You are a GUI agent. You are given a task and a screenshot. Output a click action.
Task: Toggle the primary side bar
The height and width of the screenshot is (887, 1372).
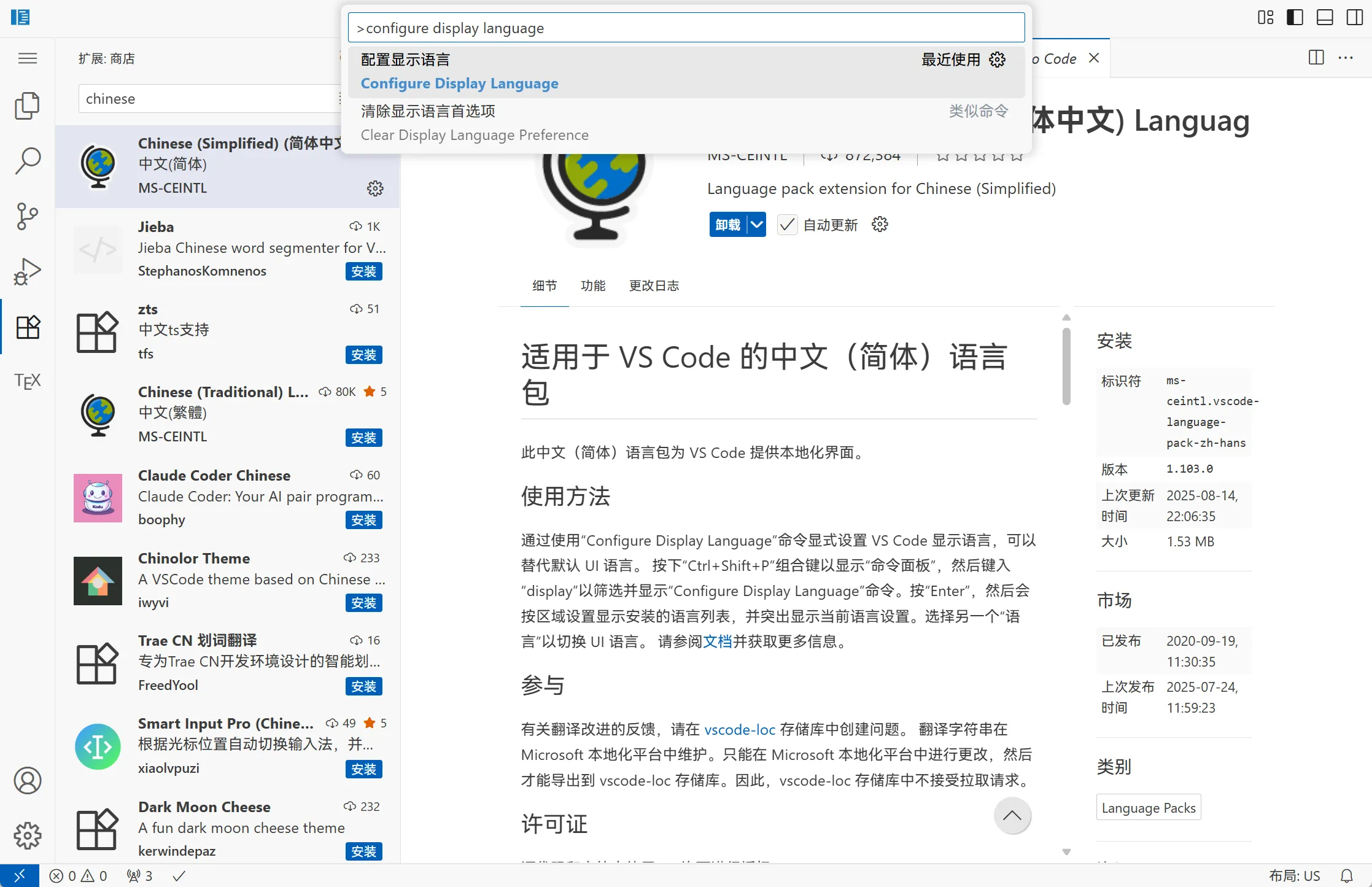1295,17
